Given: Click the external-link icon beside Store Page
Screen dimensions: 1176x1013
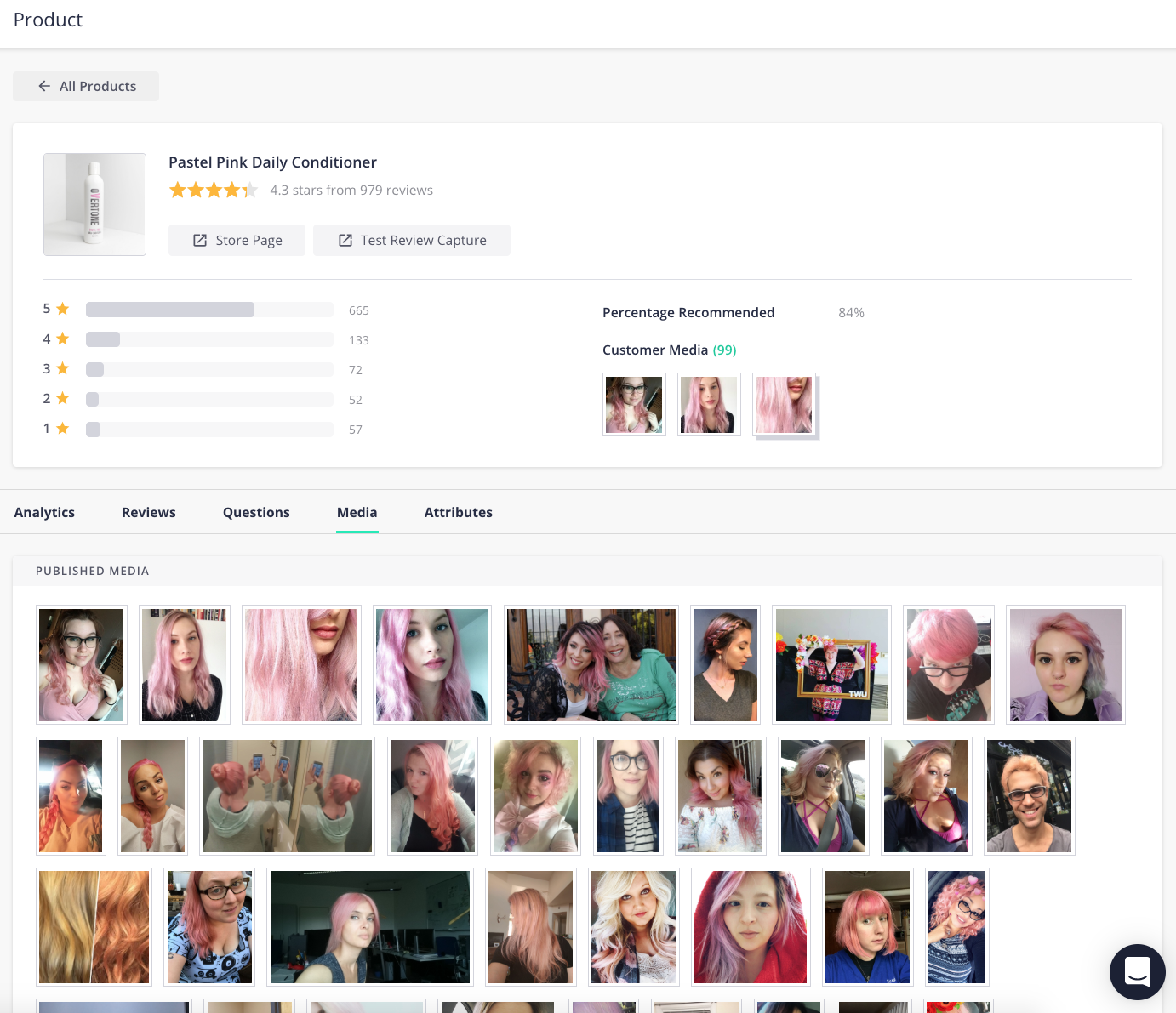Looking at the screenshot, I should click(x=200, y=241).
